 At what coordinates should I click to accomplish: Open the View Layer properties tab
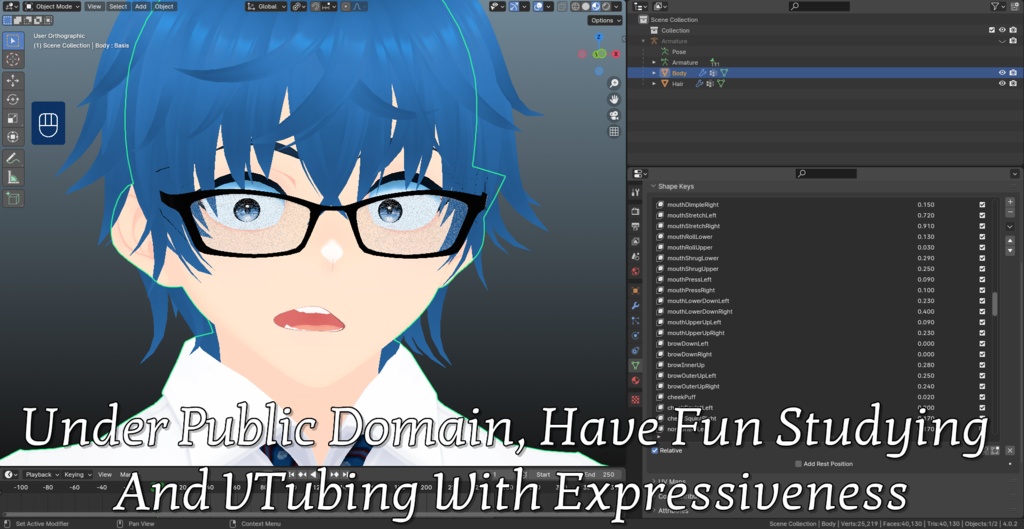[x=635, y=242]
